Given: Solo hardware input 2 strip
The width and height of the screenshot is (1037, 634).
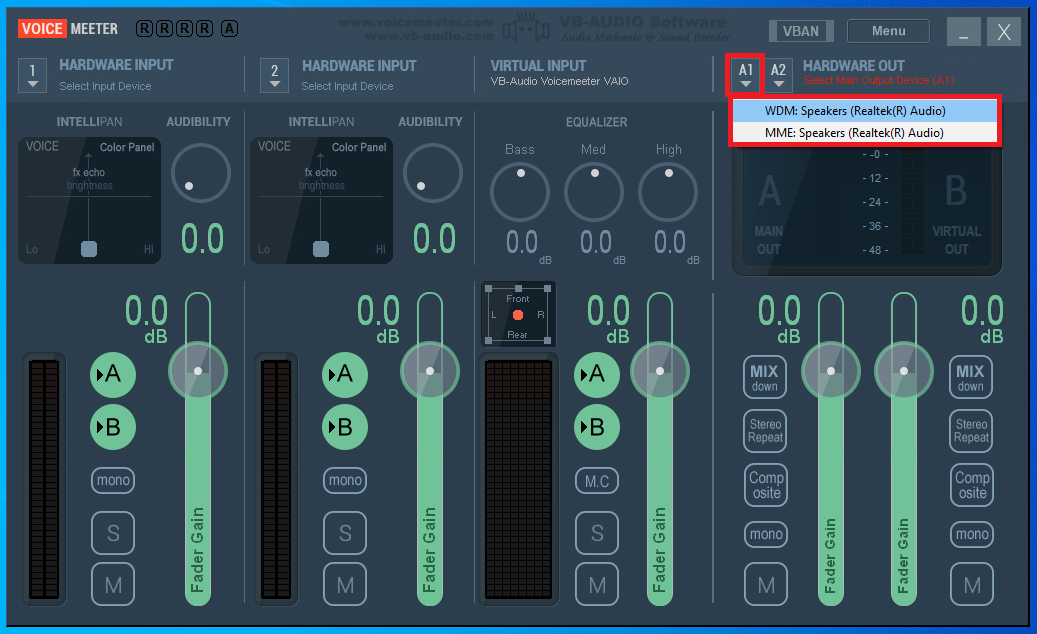Looking at the screenshot, I should (345, 533).
